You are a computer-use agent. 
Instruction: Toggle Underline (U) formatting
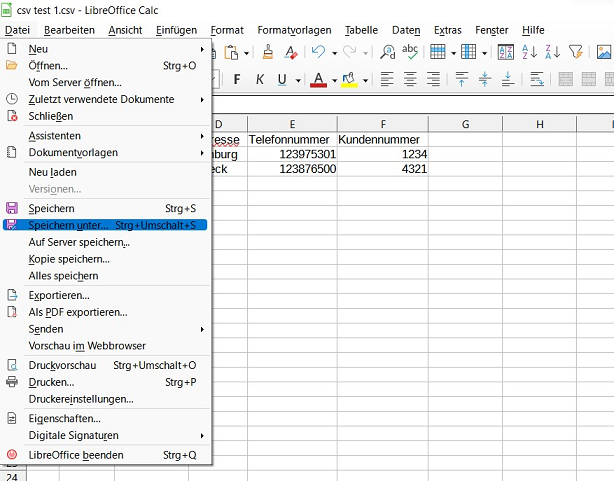282,80
